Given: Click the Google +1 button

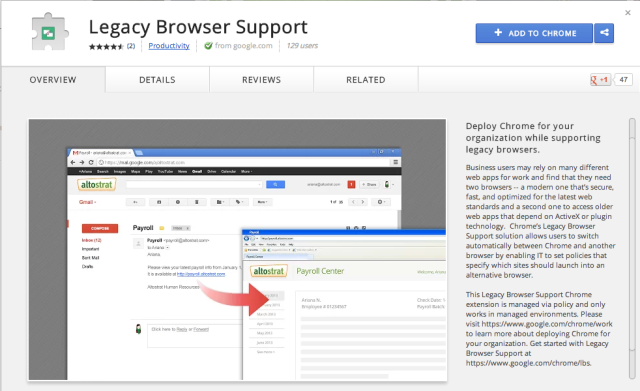Looking at the screenshot, I should 600,80.
